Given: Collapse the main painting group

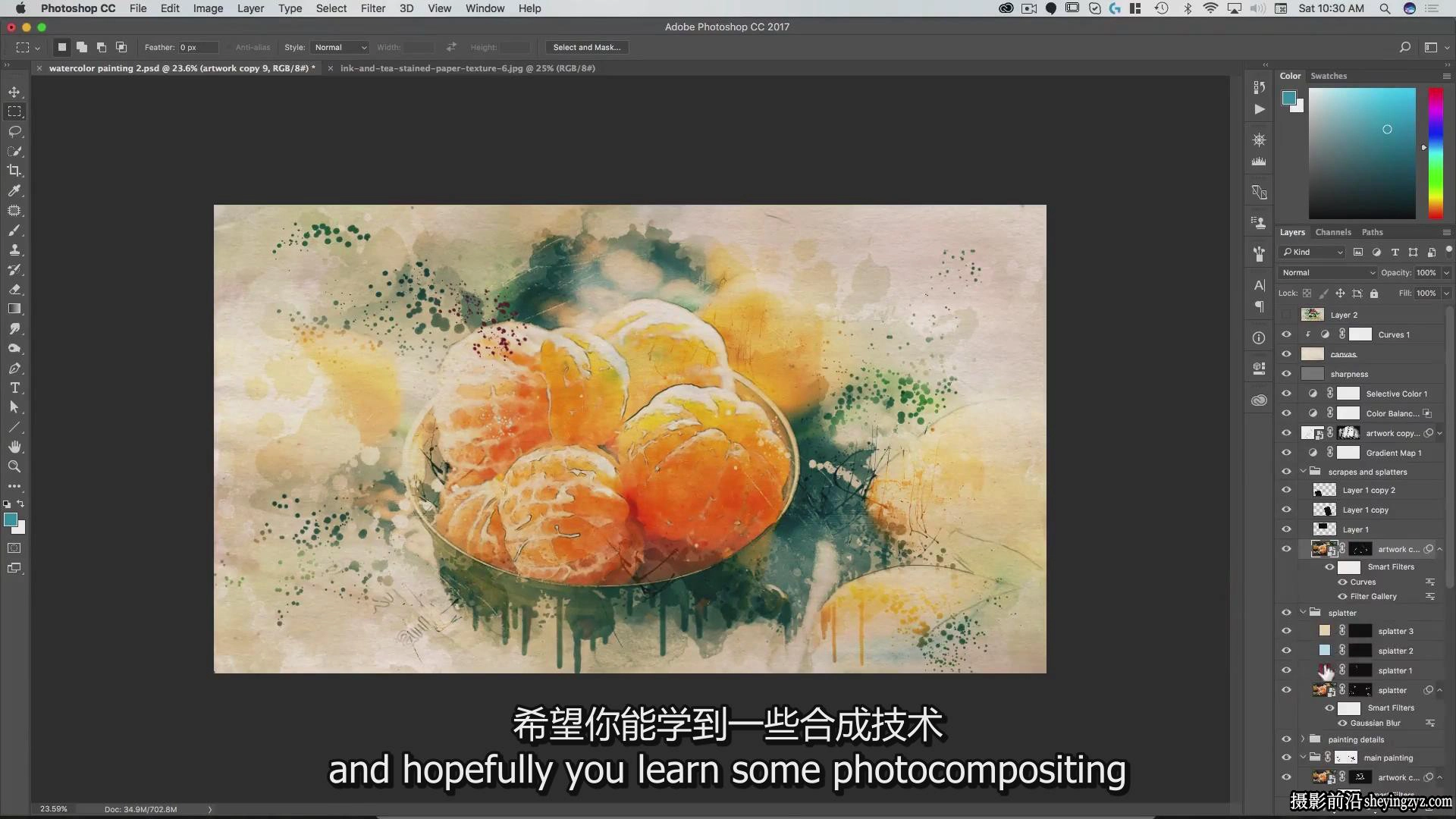Looking at the screenshot, I should tap(1304, 758).
